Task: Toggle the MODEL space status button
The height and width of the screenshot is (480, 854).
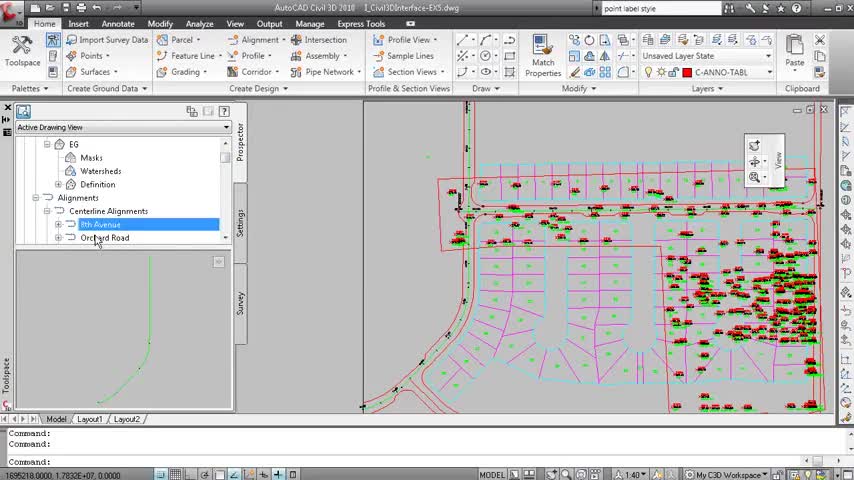Action: pyautogui.click(x=492, y=474)
